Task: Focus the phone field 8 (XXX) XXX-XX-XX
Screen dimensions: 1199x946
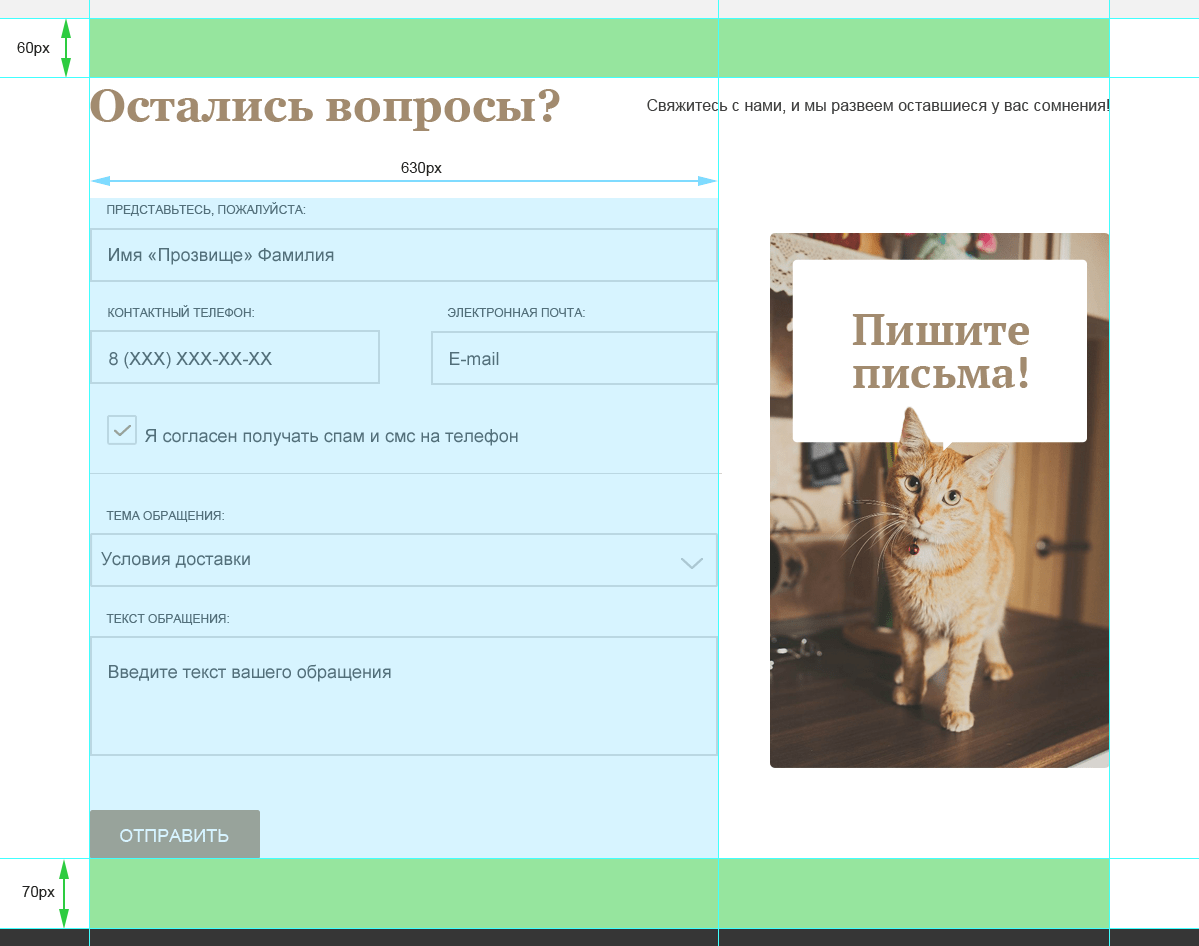Action: 235,357
